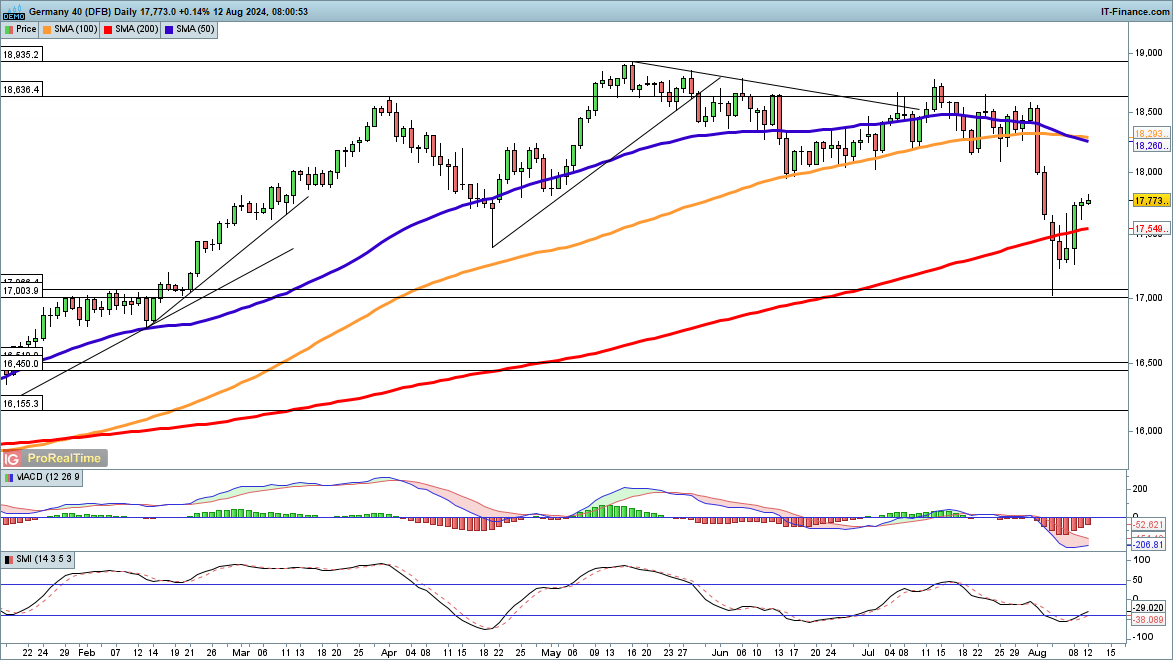Select the 16,155.3 horizontal level label
Screen dimensions: 1173x660
[x=21, y=403]
